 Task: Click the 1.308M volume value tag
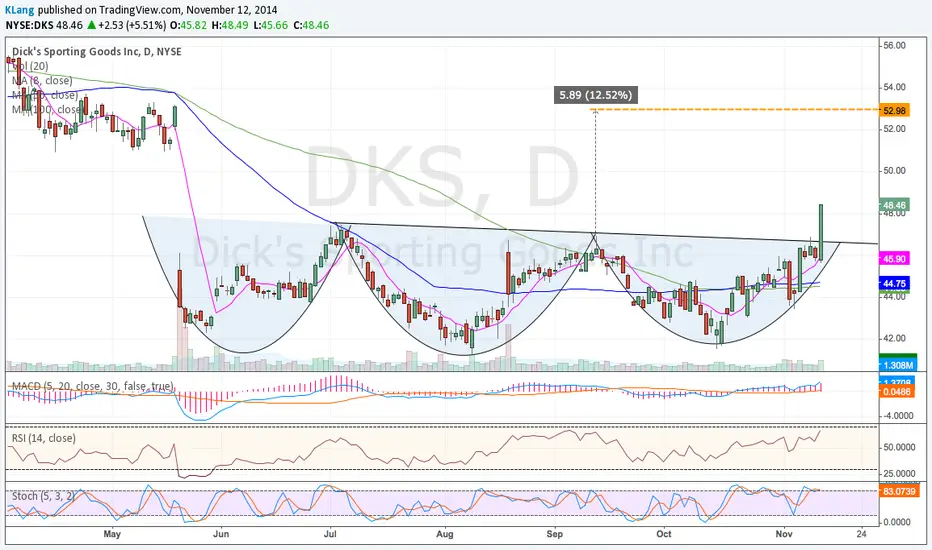(x=898, y=365)
